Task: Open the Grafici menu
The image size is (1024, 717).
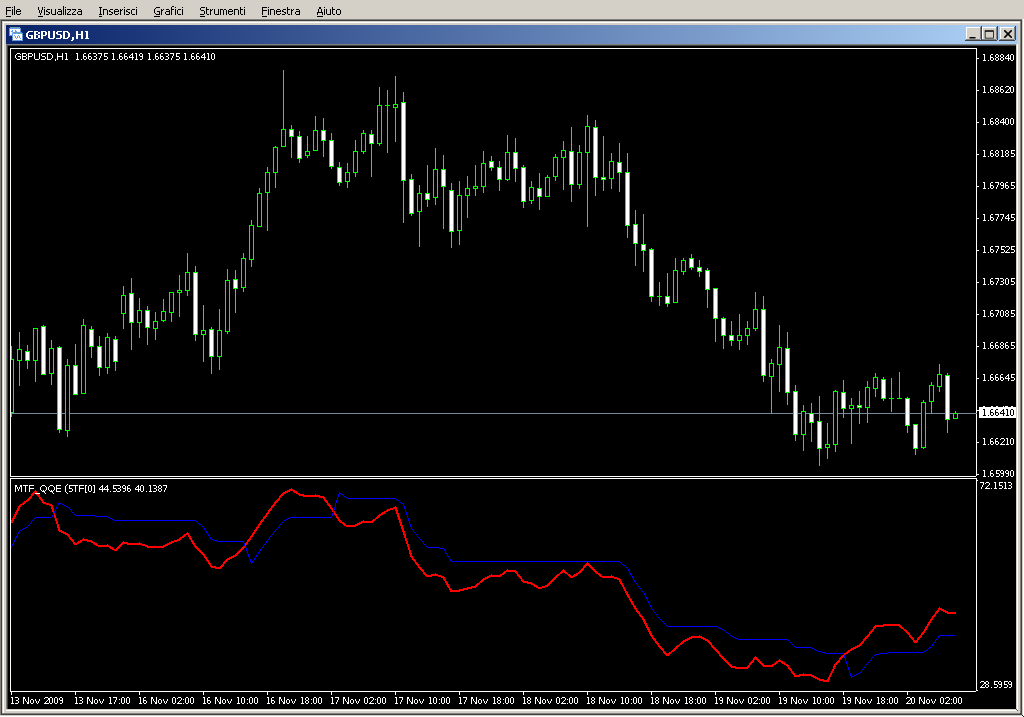Action: point(168,11)
